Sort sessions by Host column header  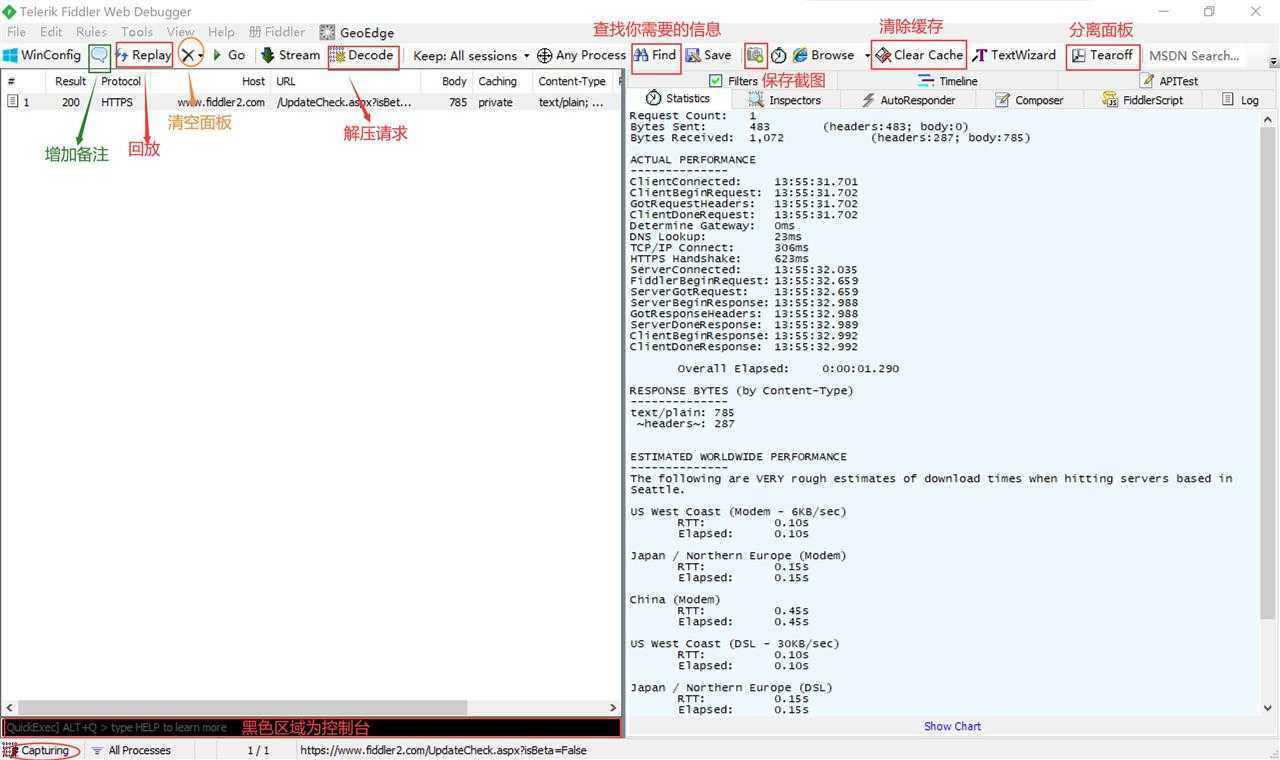pos(211,81)
